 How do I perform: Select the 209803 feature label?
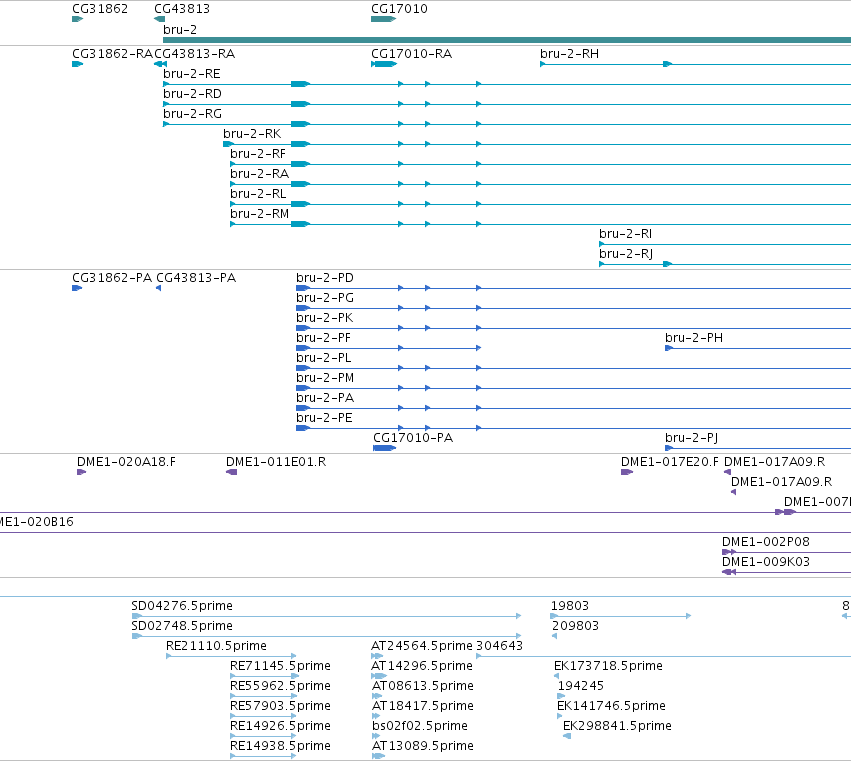pyautogui.click(x=575, y=626)
